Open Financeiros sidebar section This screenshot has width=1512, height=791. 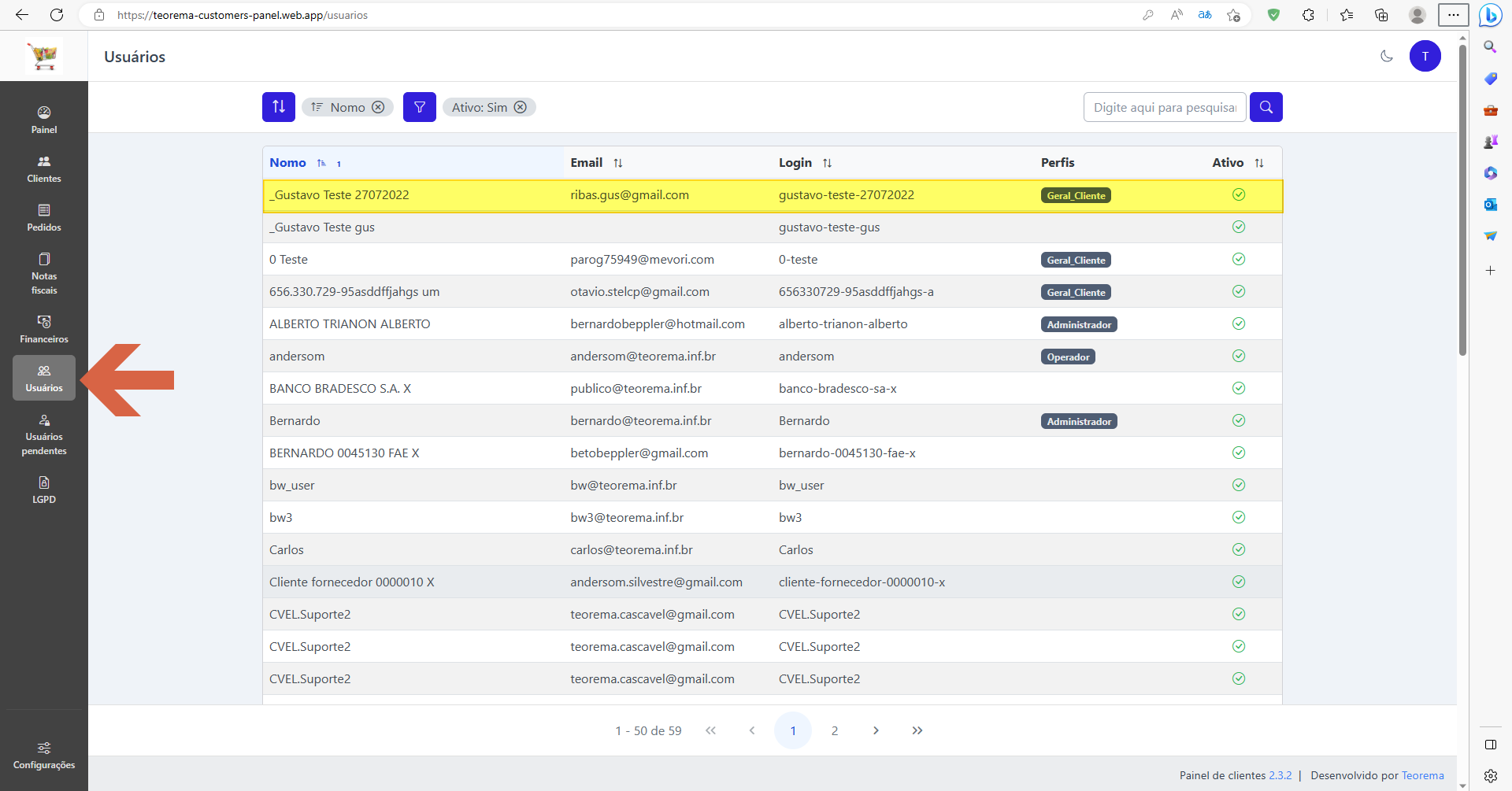point(44,329)
